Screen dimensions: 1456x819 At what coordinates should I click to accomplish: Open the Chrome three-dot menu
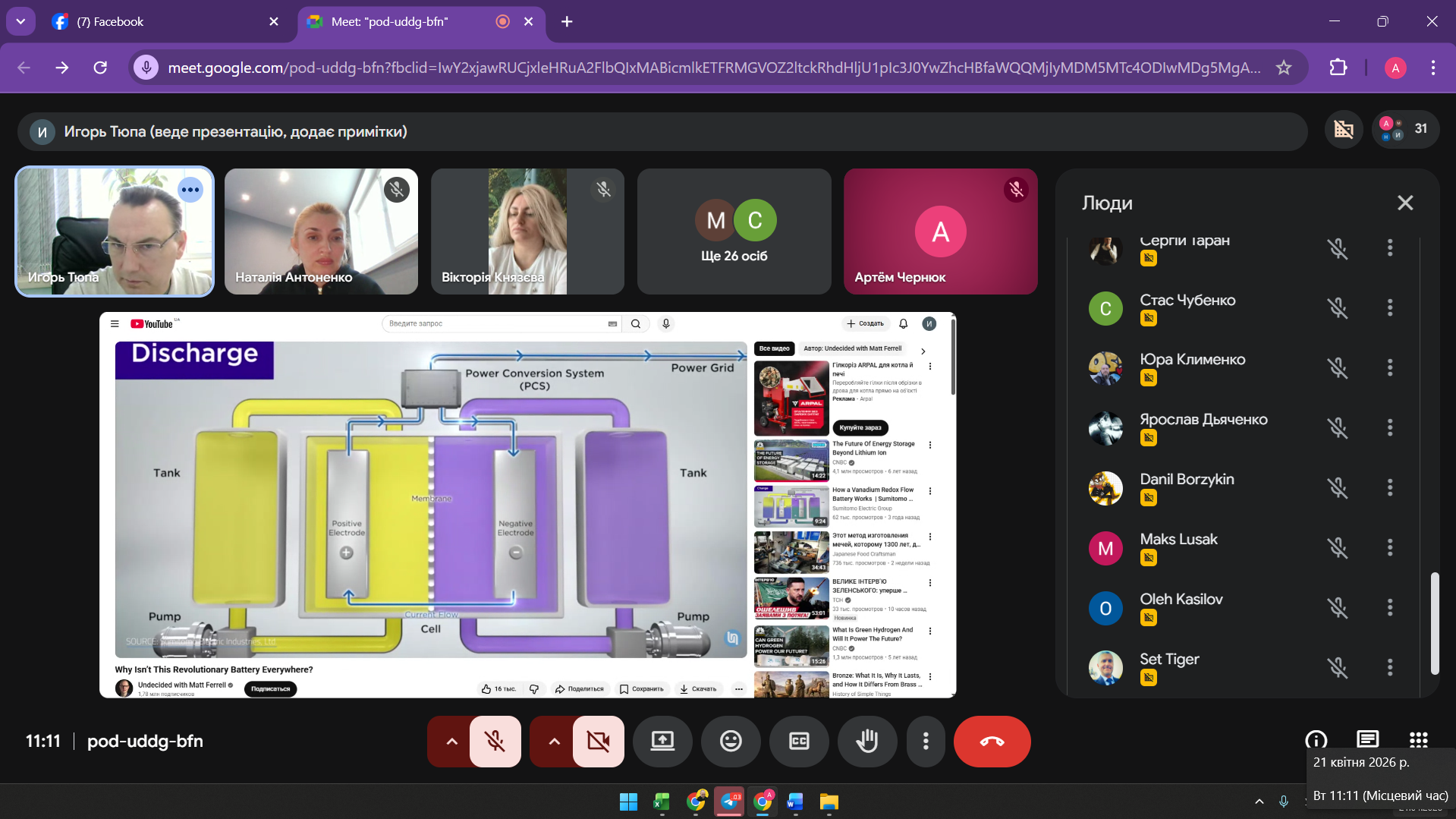(1433, 68)
